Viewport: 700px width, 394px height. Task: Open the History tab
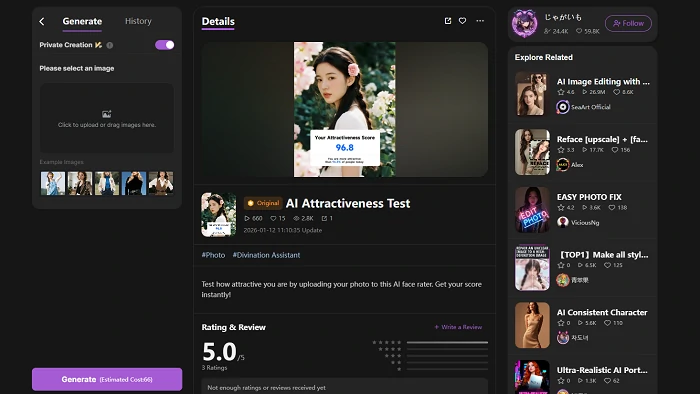pyautogui.click(x=138, y=21)
